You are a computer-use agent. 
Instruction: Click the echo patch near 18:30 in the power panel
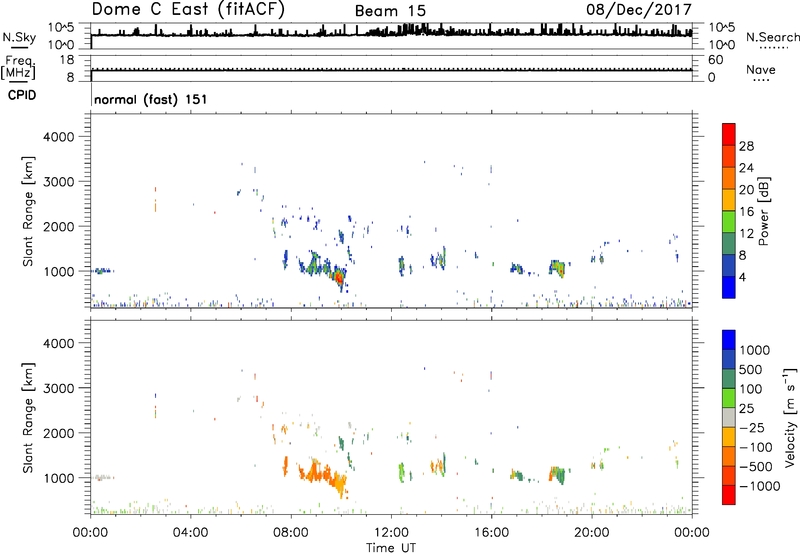557,268
